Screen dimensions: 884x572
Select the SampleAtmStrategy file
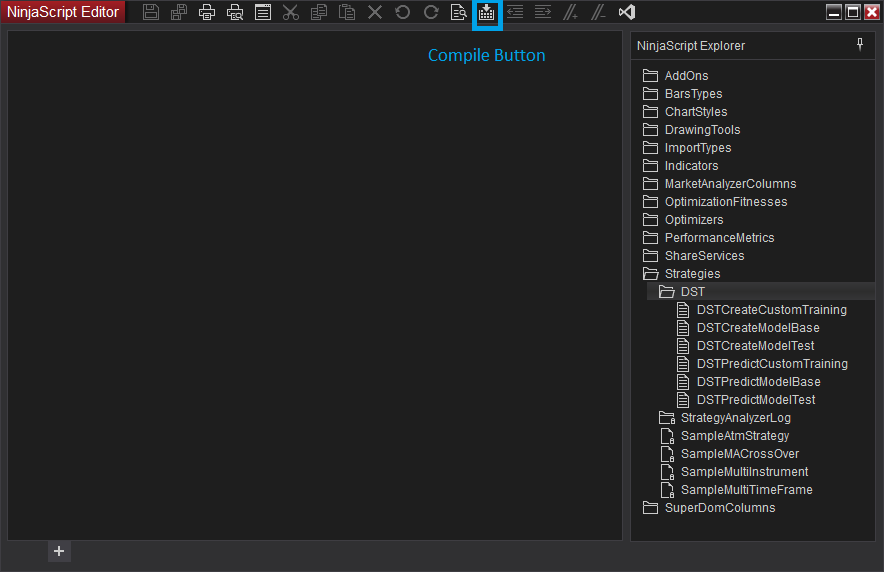[724, 436]
